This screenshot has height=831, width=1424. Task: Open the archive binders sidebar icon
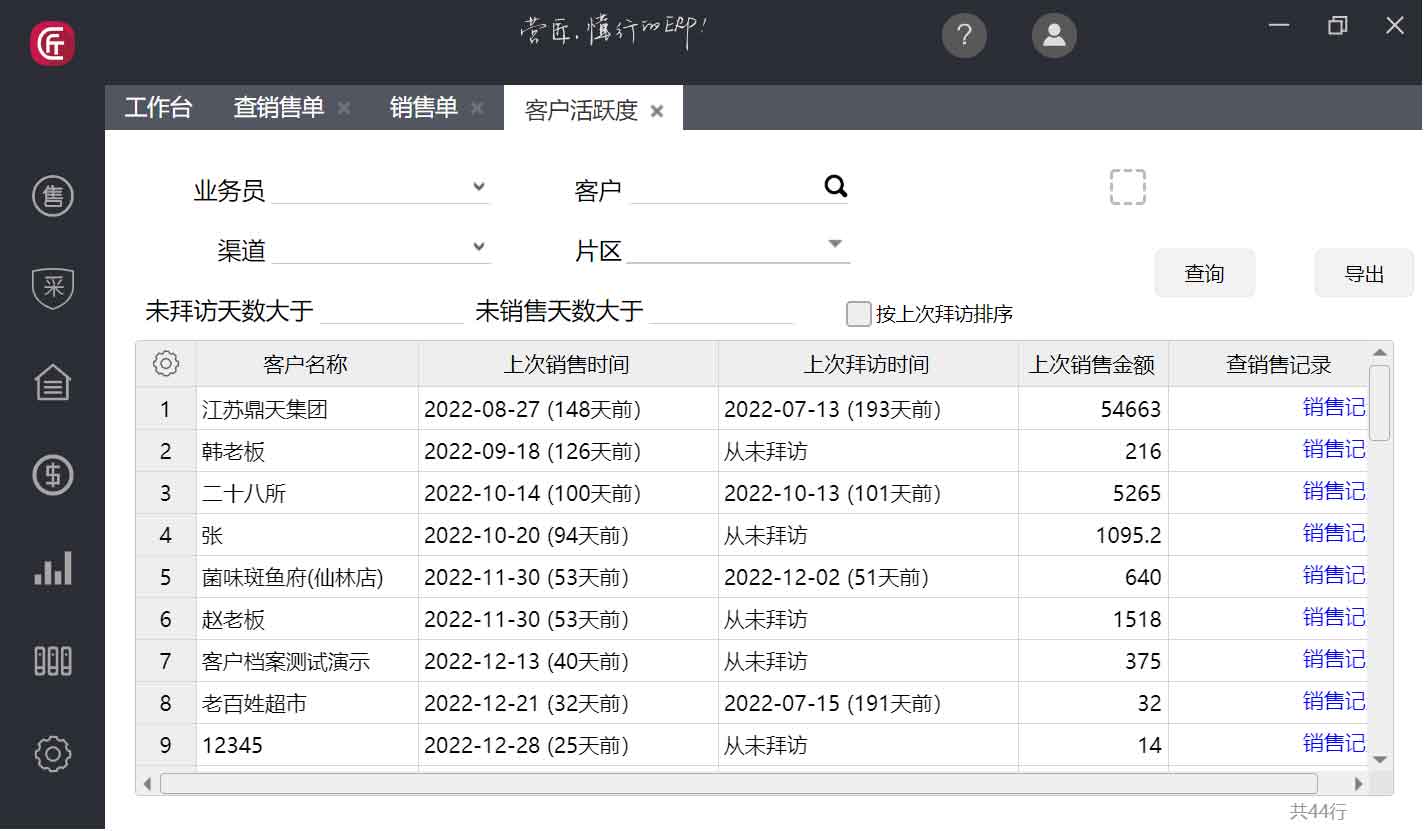pos(52,661)
